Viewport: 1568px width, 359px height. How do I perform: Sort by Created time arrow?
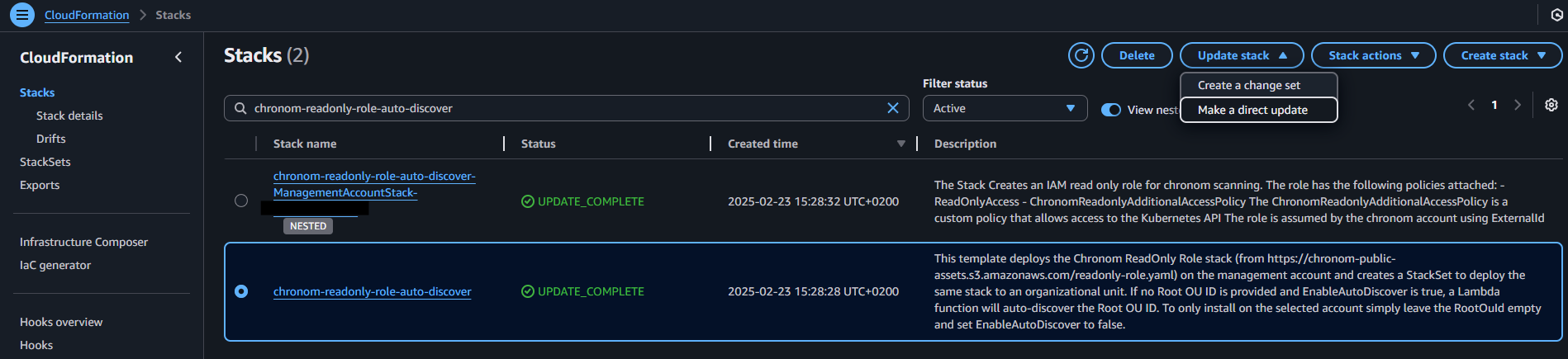tap(900, 144)
